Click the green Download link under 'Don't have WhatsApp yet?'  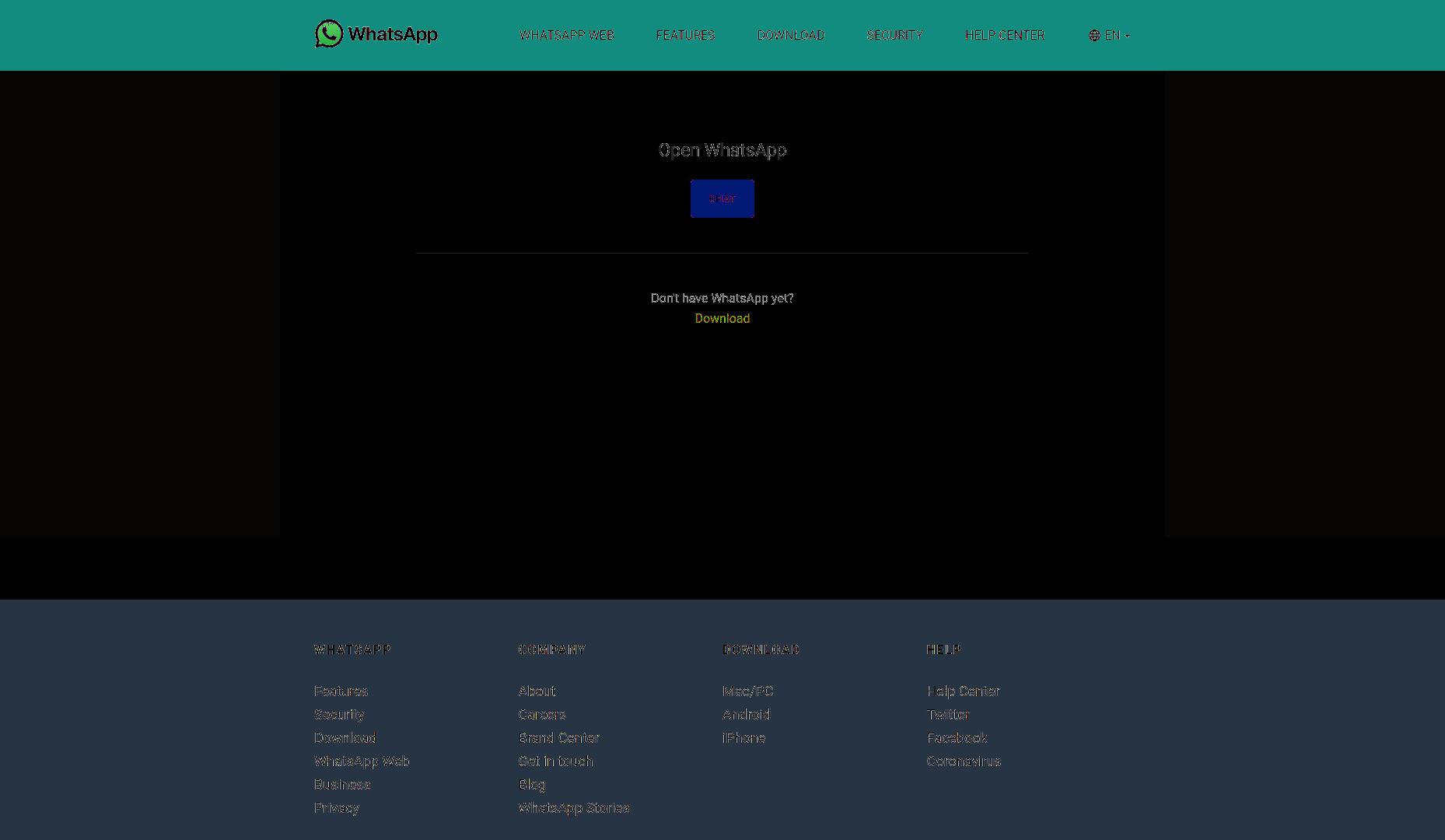pos(722,318)
